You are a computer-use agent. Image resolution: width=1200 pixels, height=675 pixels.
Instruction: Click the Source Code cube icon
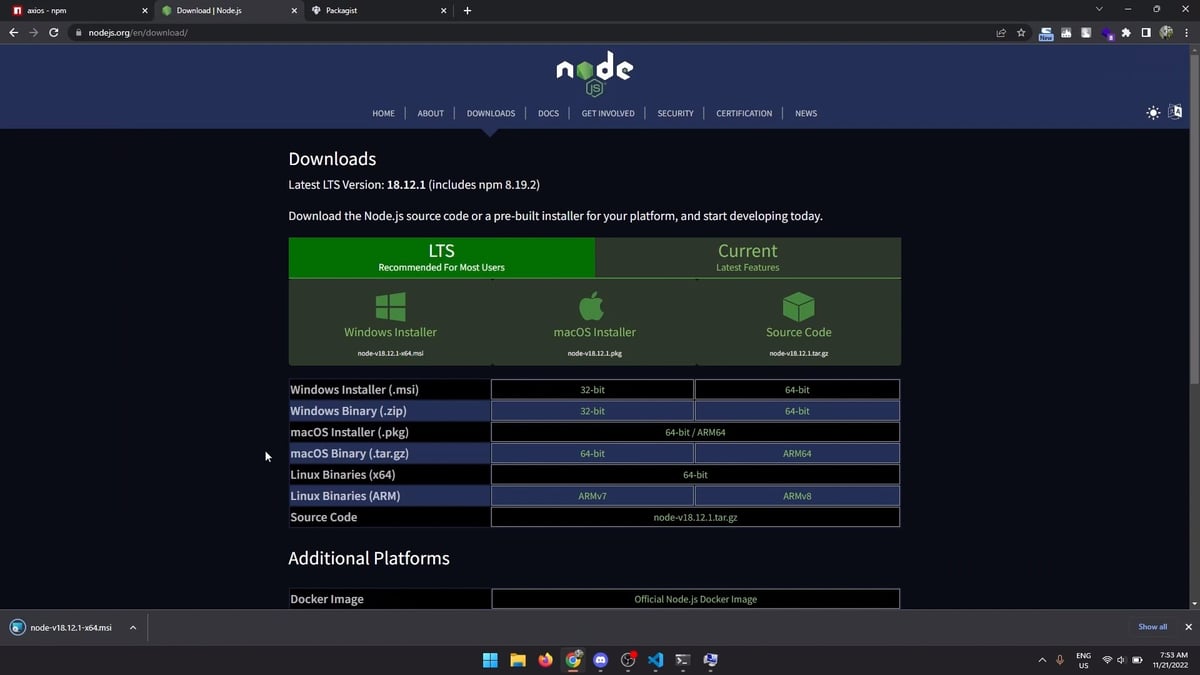[x=799, y=306]
